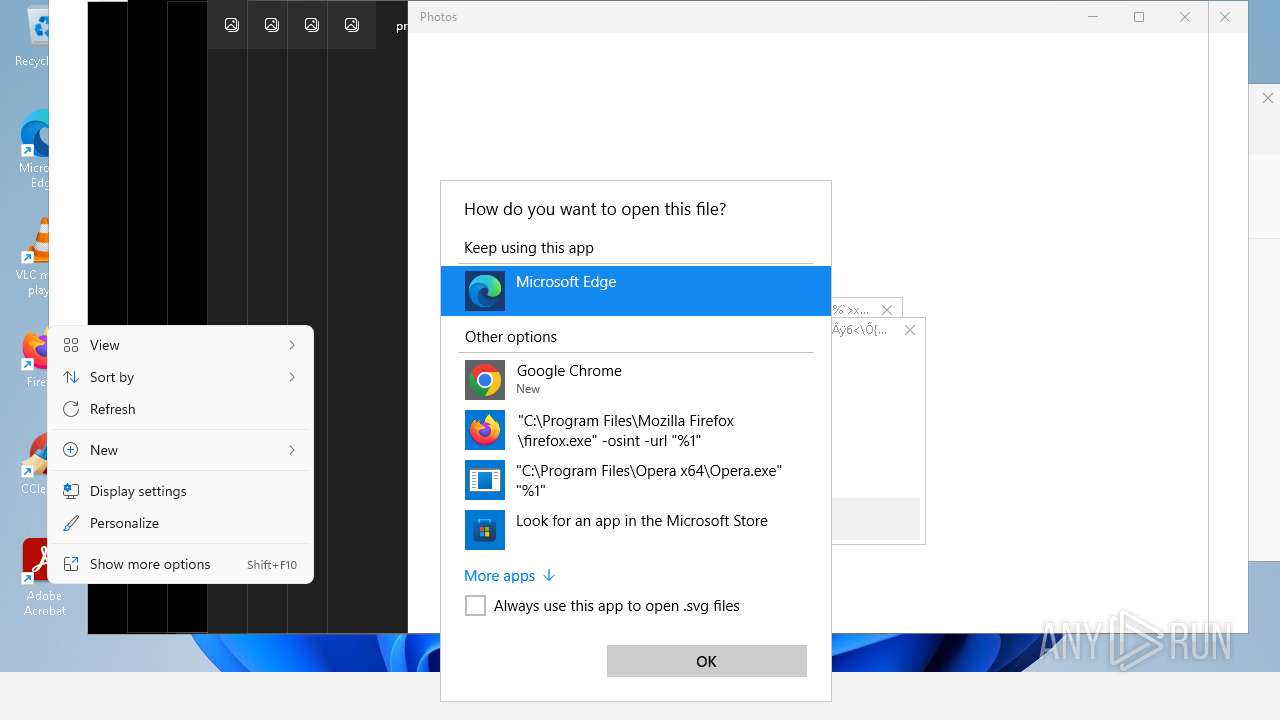
Task: Click Google Chrome text label
Action: coord(569,371)
